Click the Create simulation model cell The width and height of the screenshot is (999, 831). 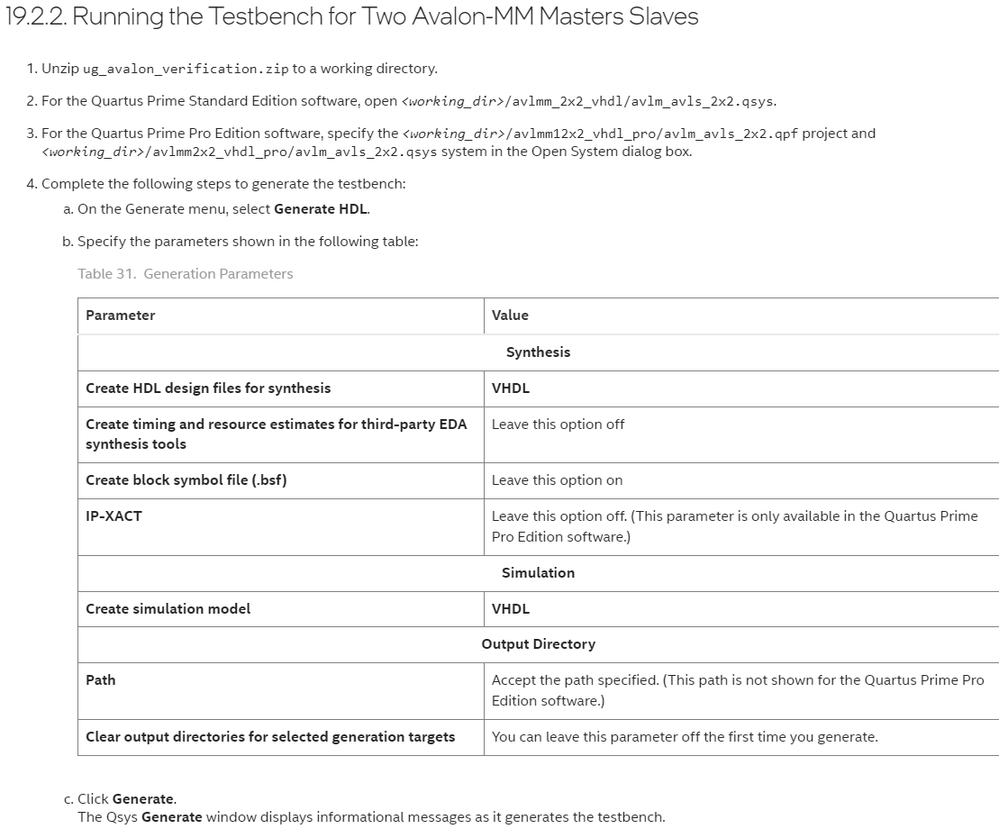click(168, 609)
